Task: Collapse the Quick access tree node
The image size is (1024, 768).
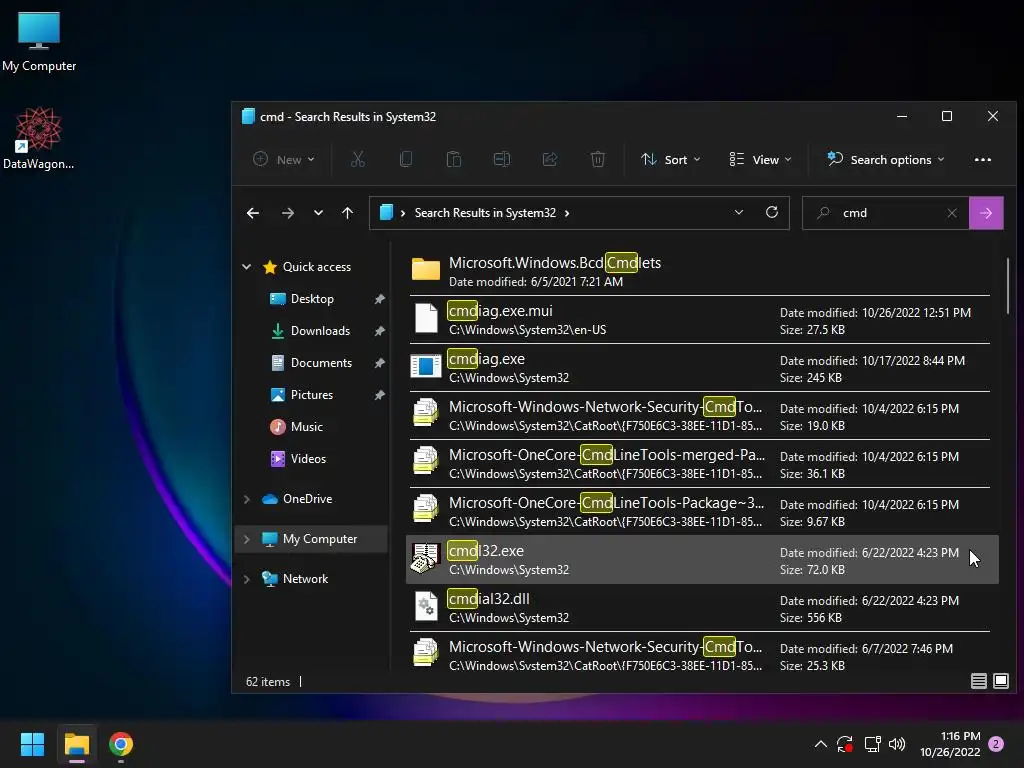Action: [247, 266]
